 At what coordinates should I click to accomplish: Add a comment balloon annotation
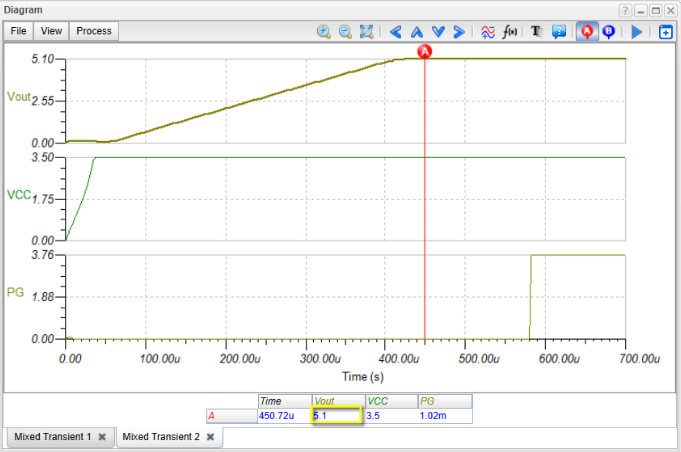point(559,32)
